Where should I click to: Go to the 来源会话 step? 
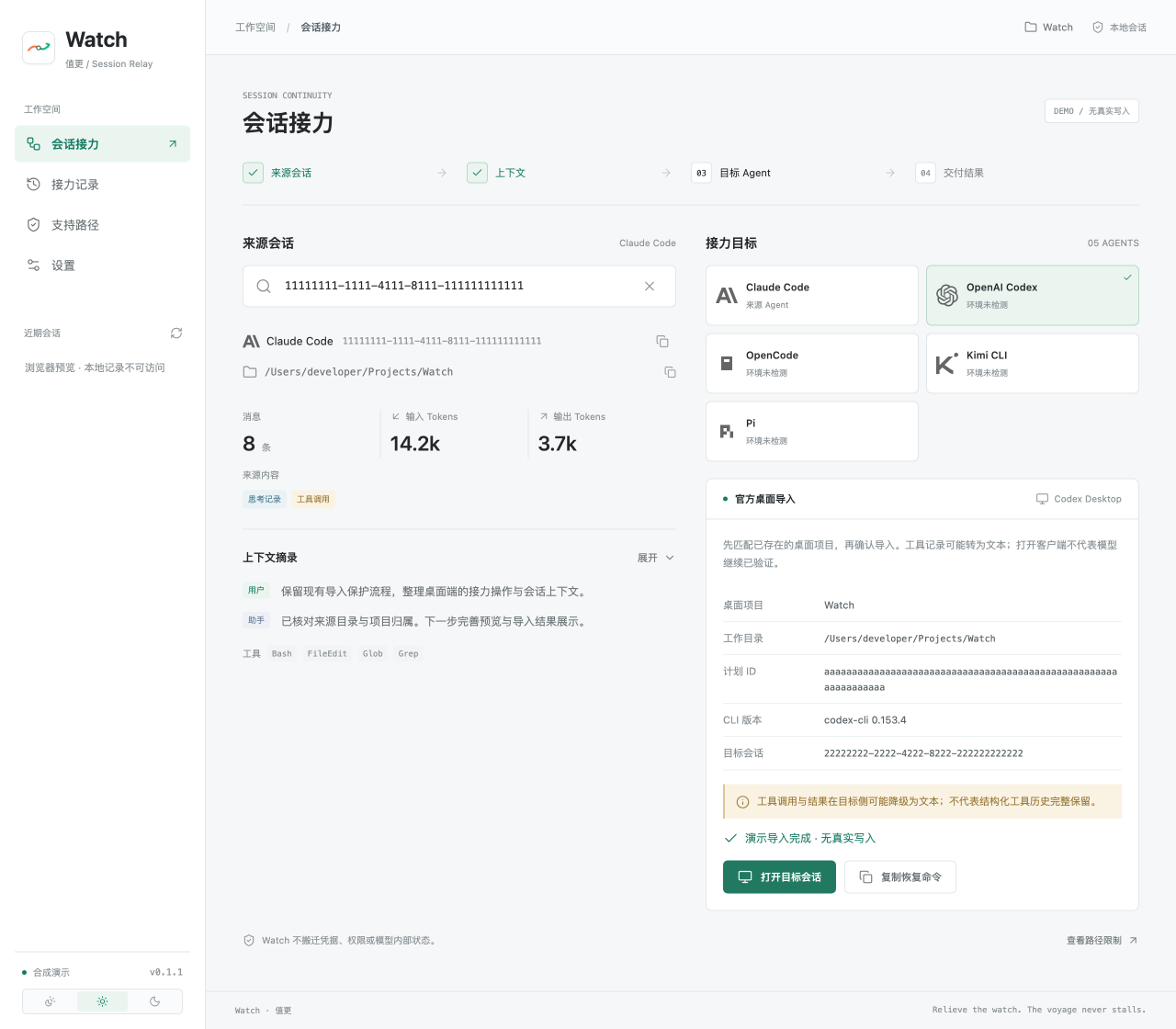point(277,173)
